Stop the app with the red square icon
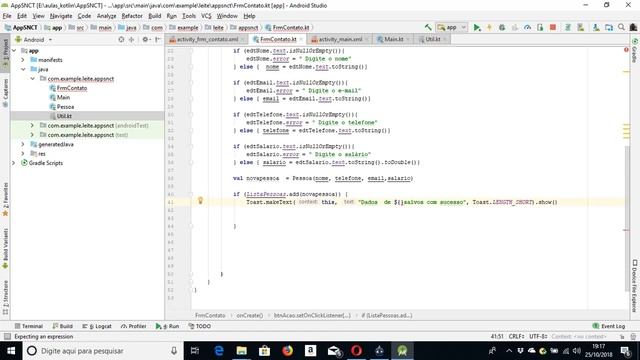Viewport: 640px width, 360px height. (x=553, y=27)
